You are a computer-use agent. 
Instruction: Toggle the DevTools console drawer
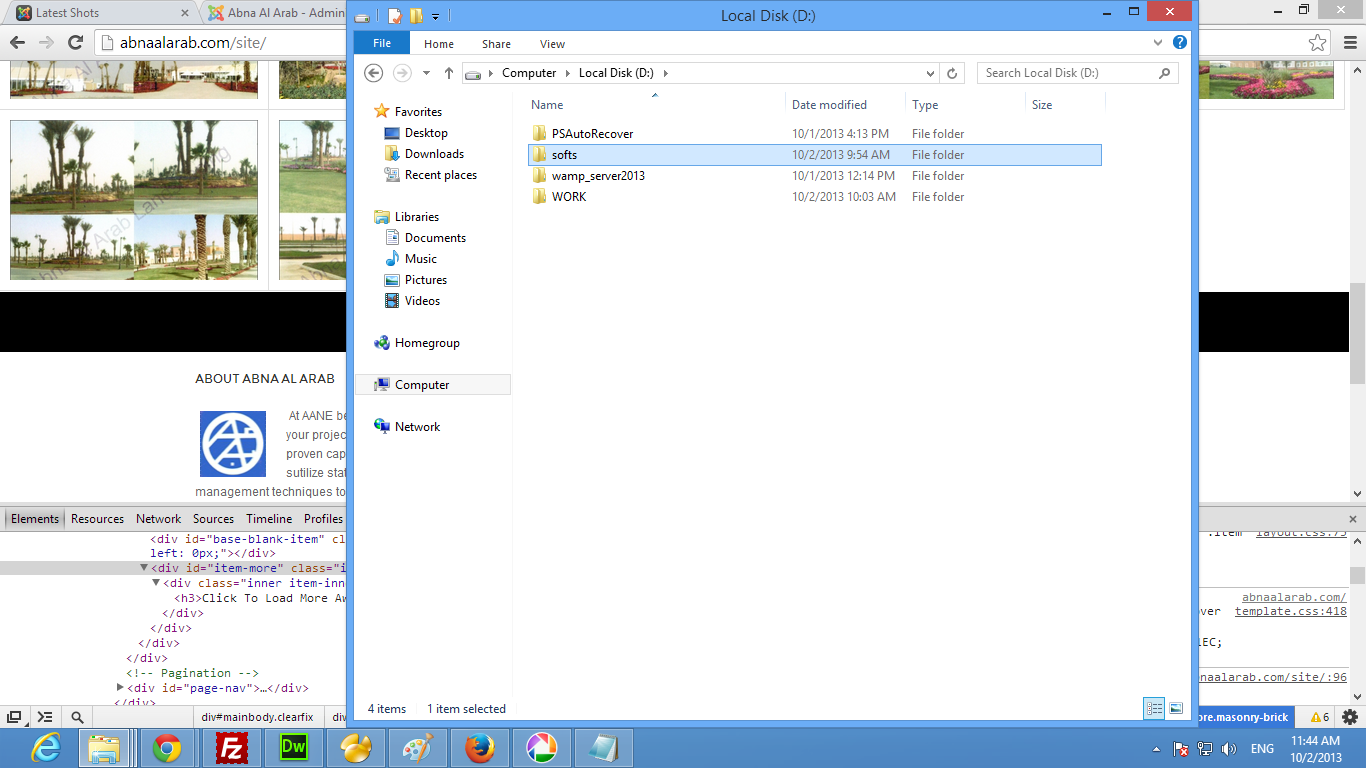(45, 717)
